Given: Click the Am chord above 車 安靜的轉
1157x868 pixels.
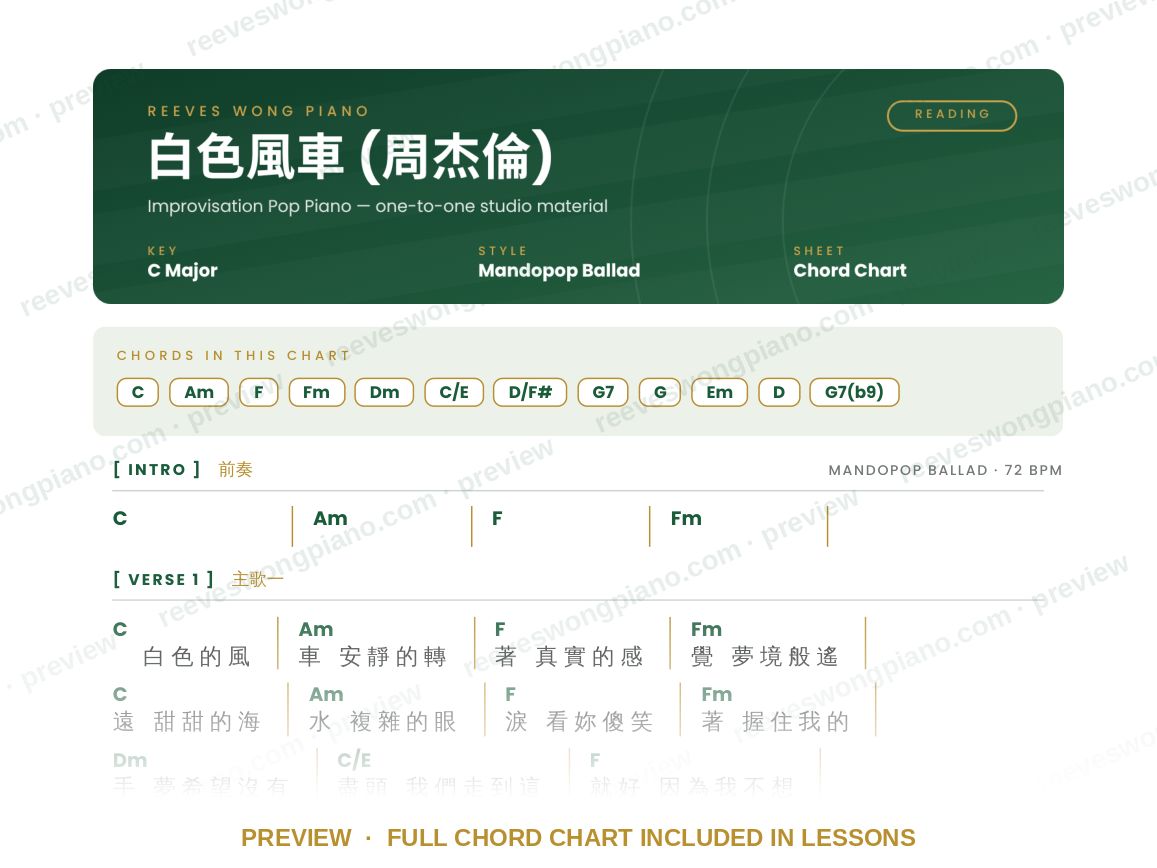Looking at the screenshot, I should coord(316,629).
